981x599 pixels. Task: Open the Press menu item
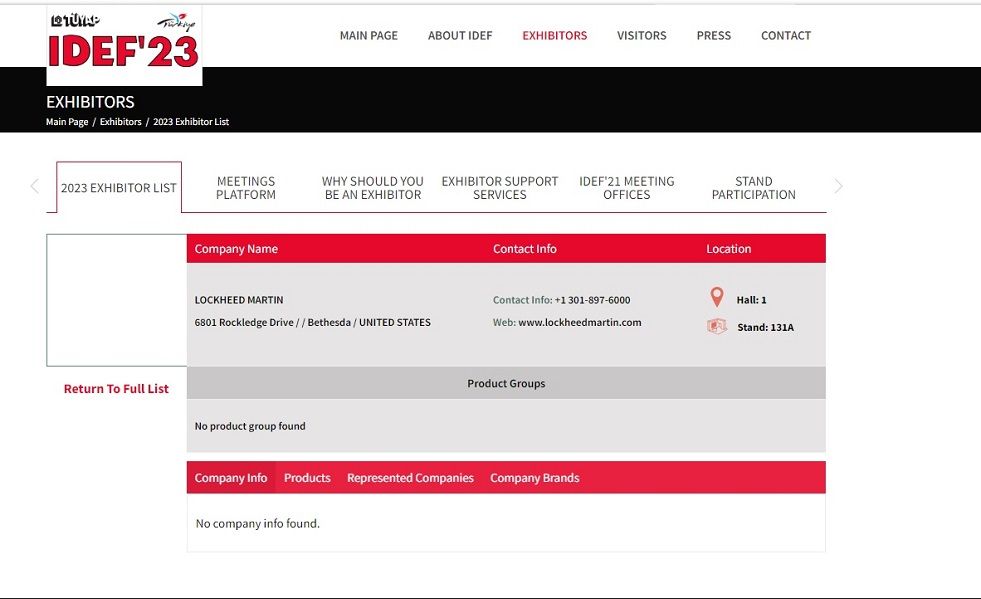[713, 36]
